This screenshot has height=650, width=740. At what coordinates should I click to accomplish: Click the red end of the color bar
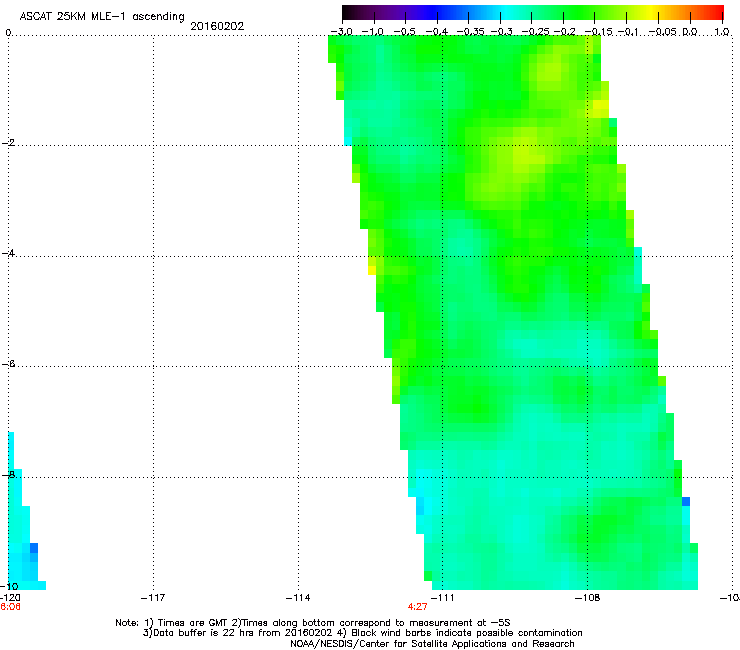coord(715,12)
